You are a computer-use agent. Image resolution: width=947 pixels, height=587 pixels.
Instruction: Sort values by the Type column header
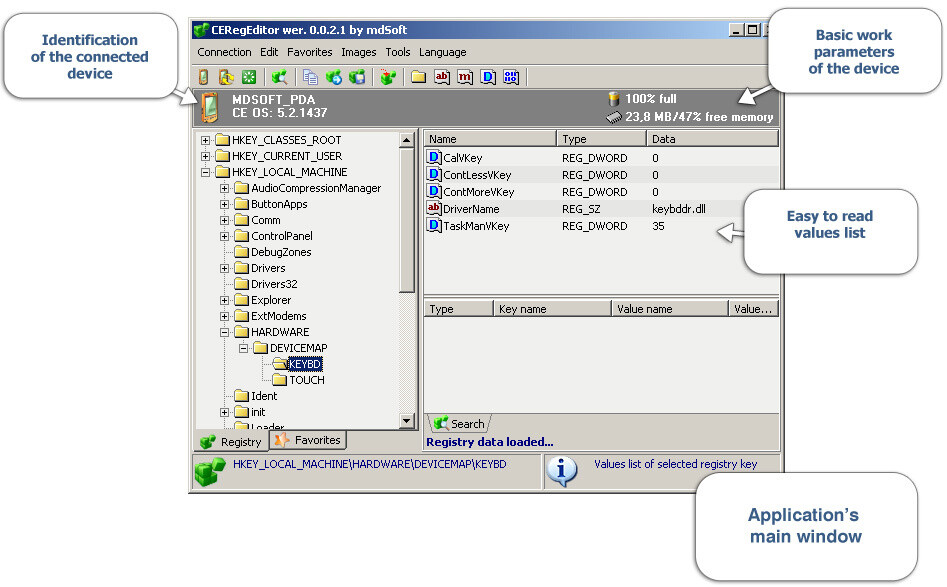click(600, 139)
